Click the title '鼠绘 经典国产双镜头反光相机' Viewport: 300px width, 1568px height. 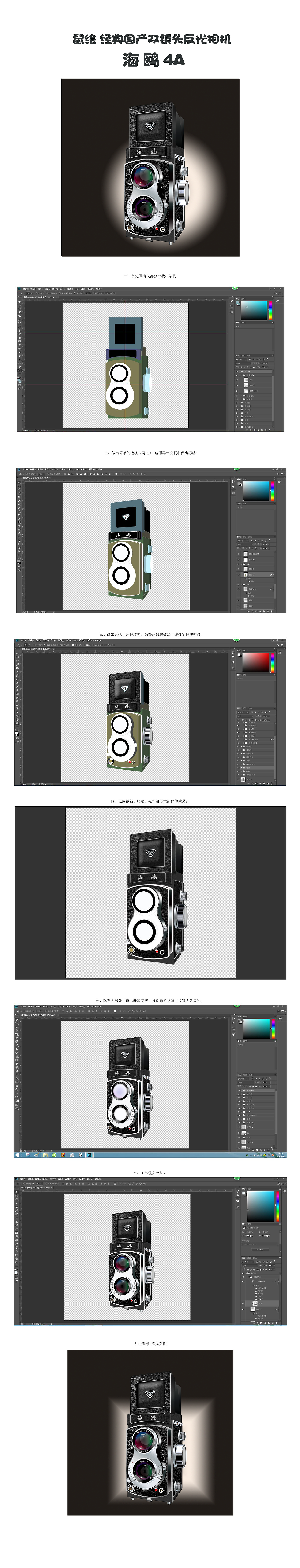click(x=152, y=40)
